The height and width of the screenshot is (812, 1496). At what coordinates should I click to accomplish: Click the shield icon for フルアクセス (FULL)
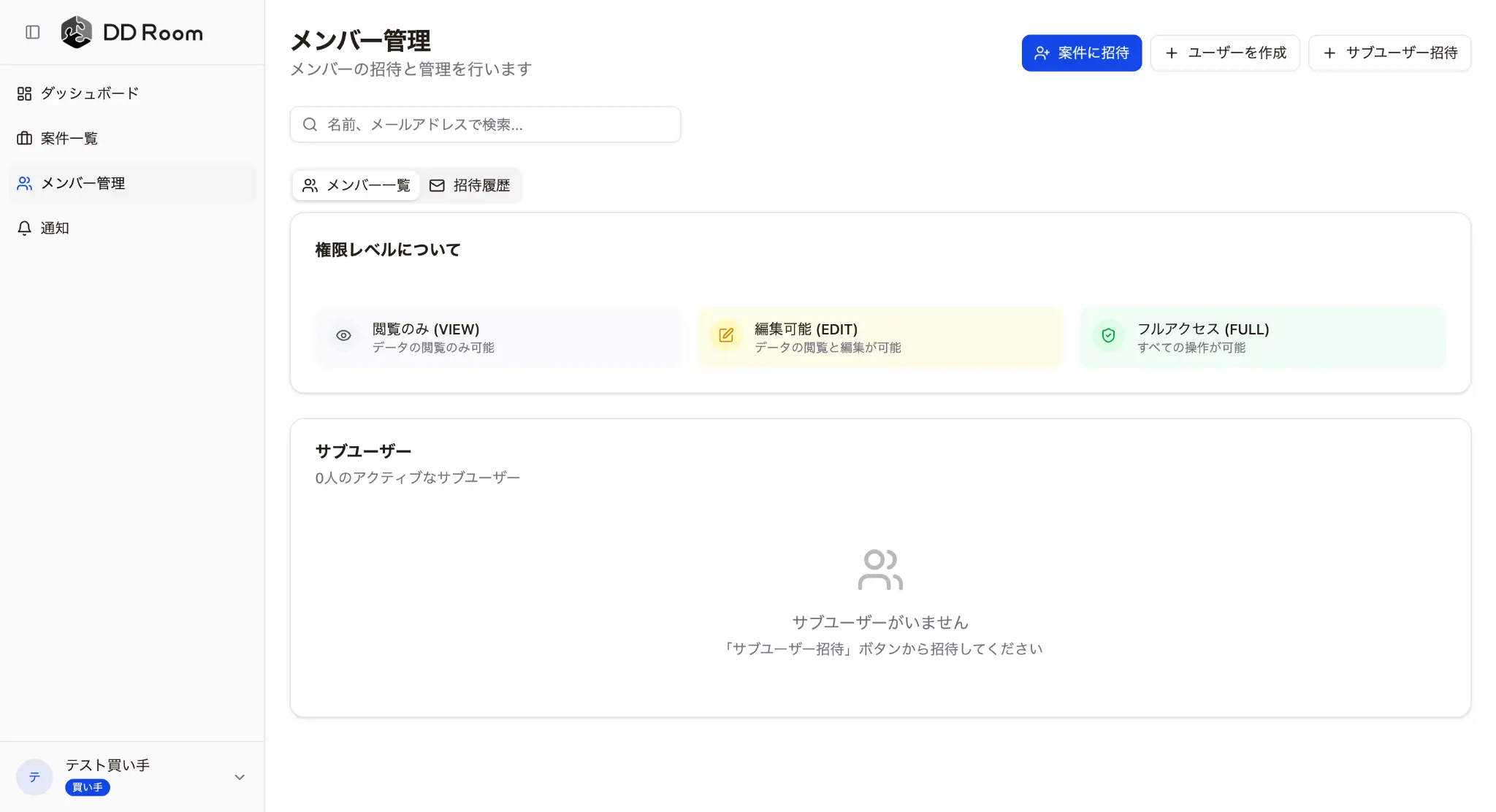click(x=1109, y=336)
